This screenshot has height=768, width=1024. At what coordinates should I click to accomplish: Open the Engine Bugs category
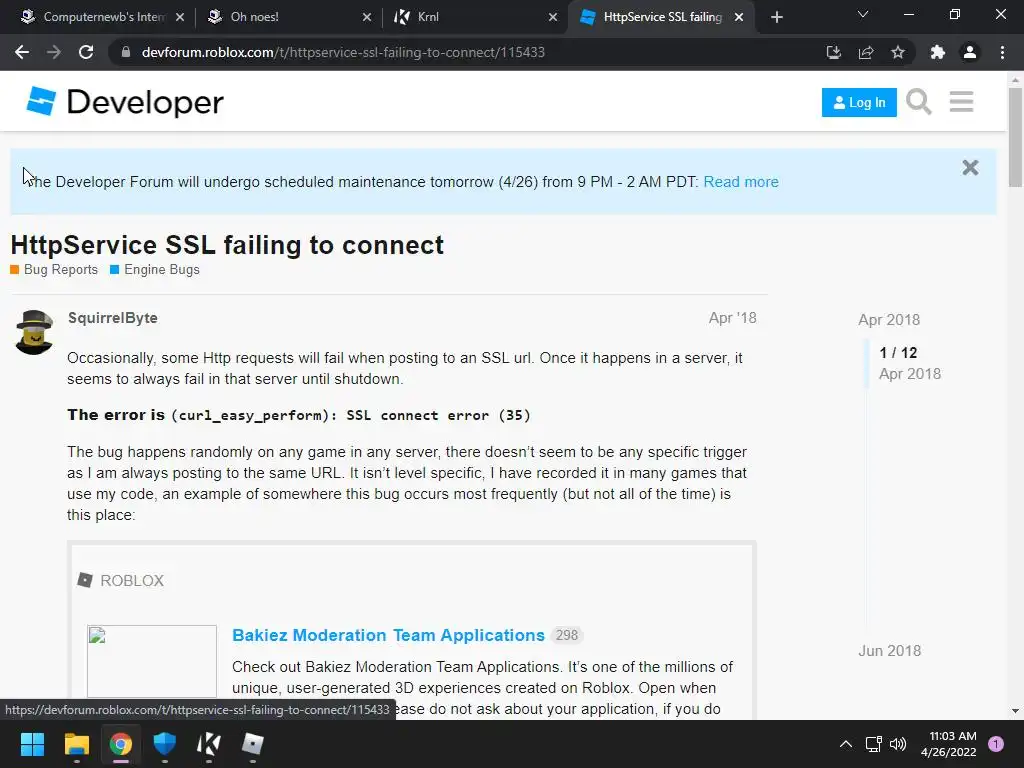point(155,270)
